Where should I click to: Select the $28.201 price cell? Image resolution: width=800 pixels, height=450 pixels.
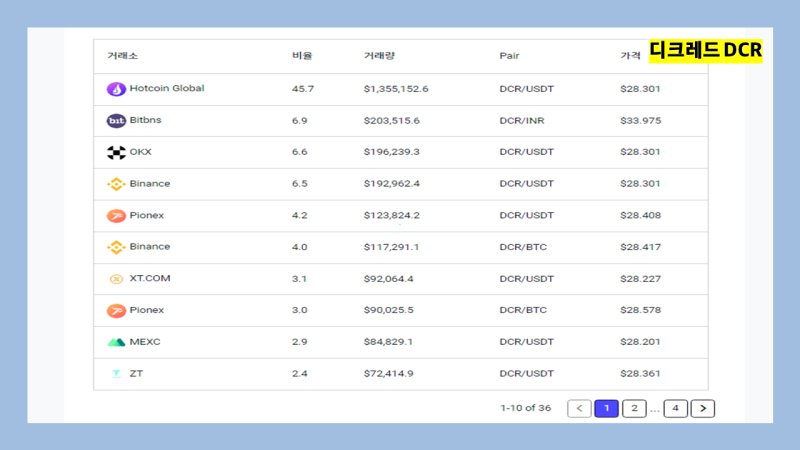pos(640,341)
